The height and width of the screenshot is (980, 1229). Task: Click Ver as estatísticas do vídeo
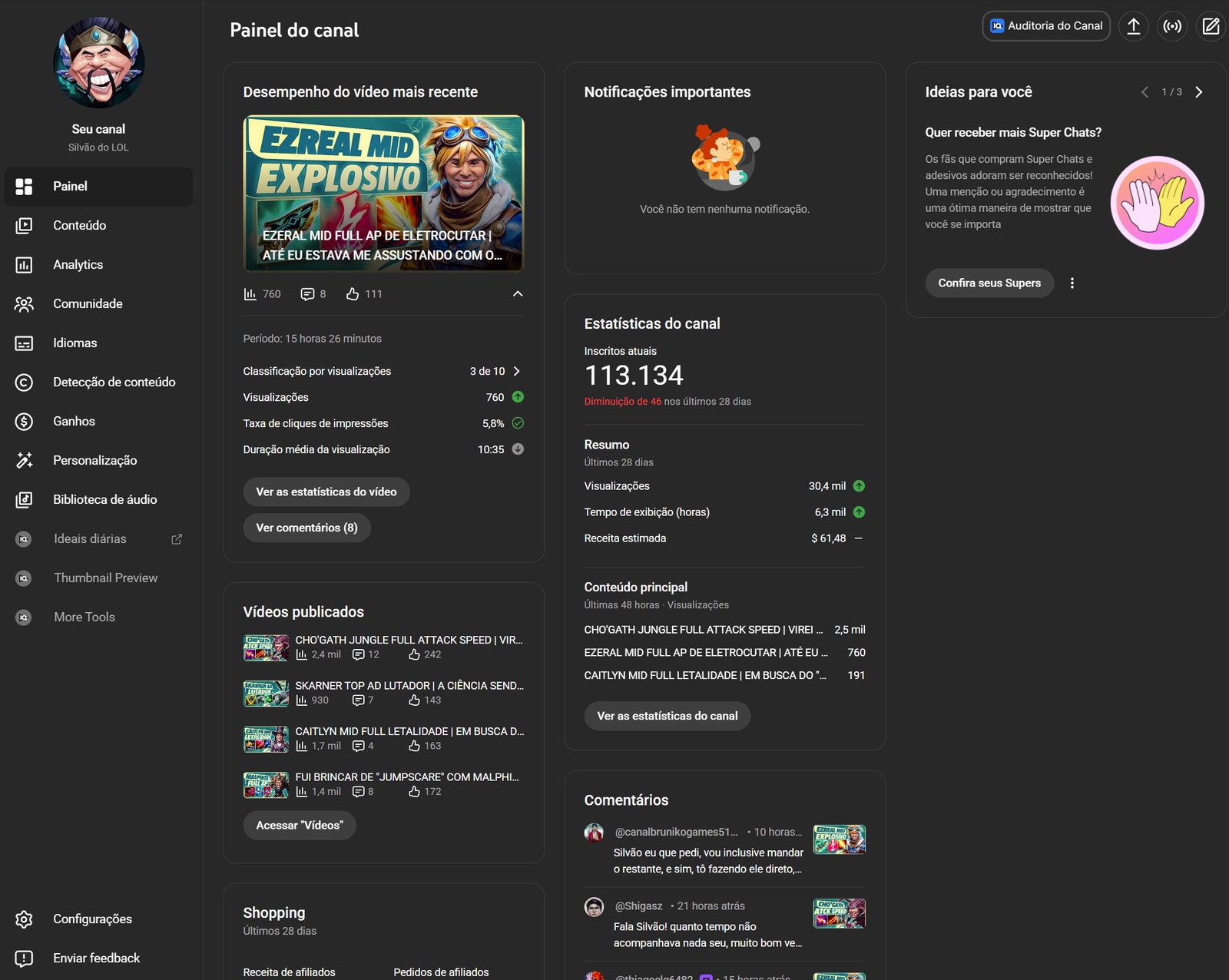click(326, 492)
